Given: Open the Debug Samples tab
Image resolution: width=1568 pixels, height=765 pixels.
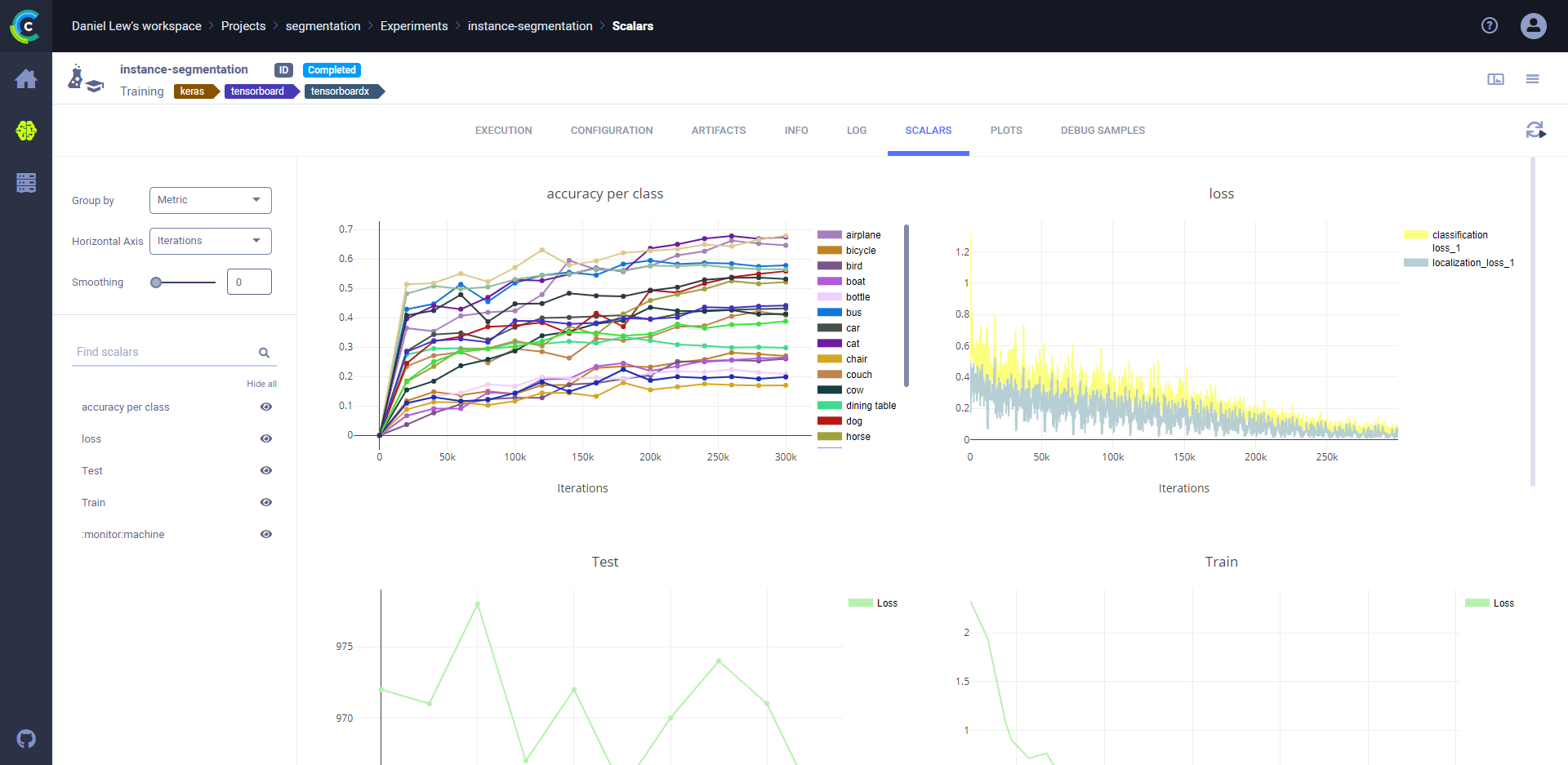Looking at the screenshot, I should (x=1102, y=131).
